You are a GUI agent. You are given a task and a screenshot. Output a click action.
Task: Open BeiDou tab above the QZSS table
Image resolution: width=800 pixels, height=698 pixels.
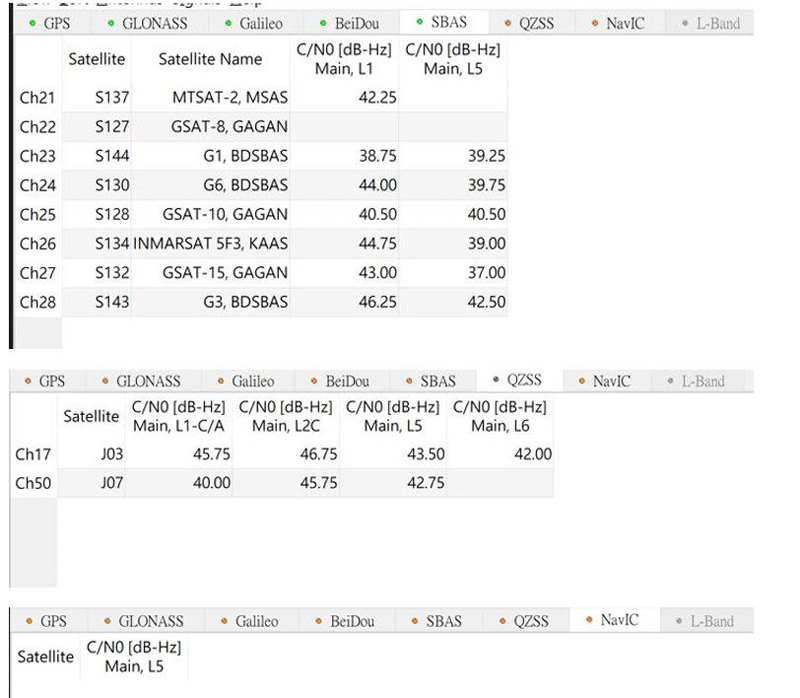(x=341, y=381)
